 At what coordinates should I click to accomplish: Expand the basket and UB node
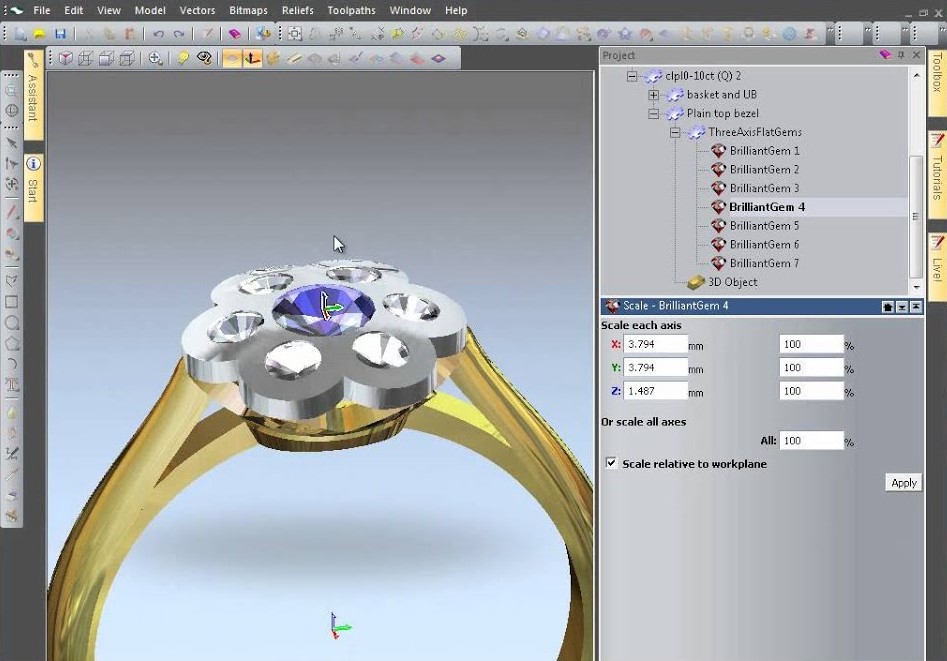pos(653,94)
